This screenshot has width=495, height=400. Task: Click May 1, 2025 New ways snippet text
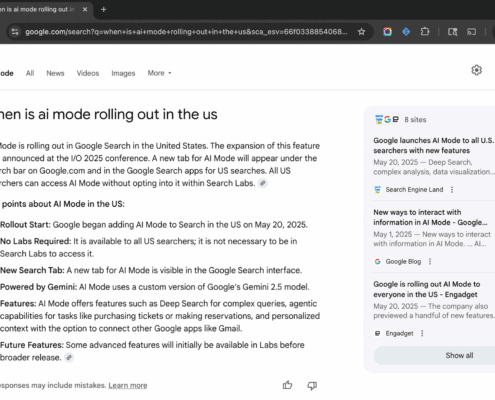pos(432,239)
